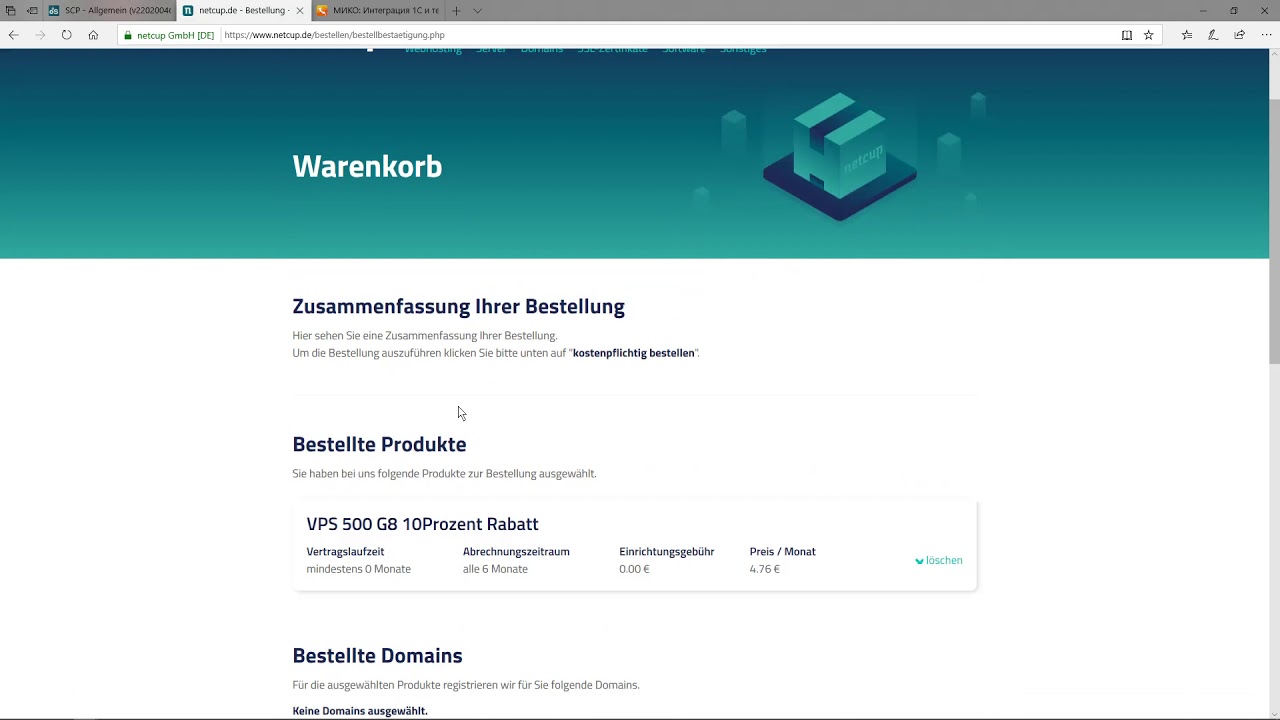Click the price value 4.76 €
This screenshot has height=720, width=1280.
click(765, 569)
